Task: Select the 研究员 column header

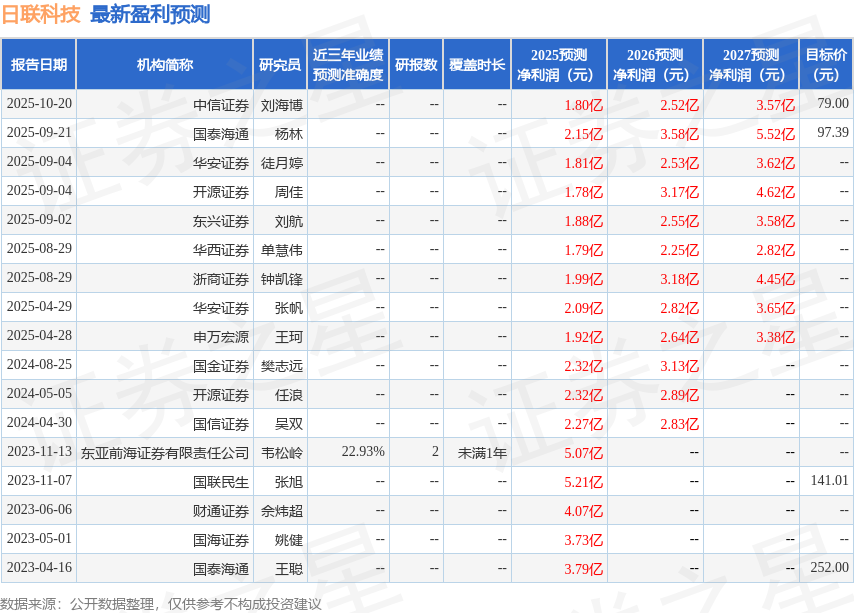Action: click(280, 64)
